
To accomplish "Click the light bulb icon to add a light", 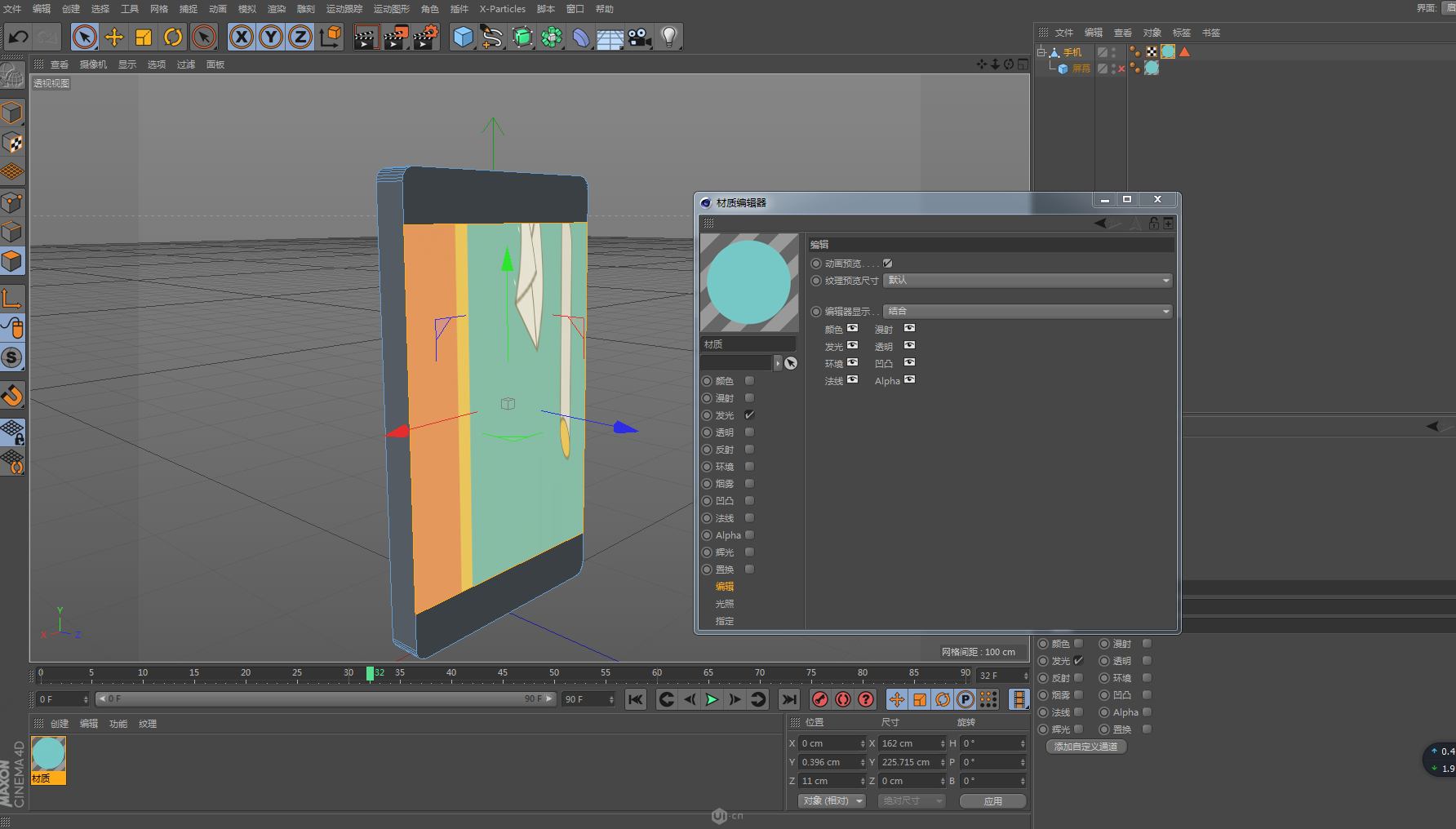I will coord(668,37).
